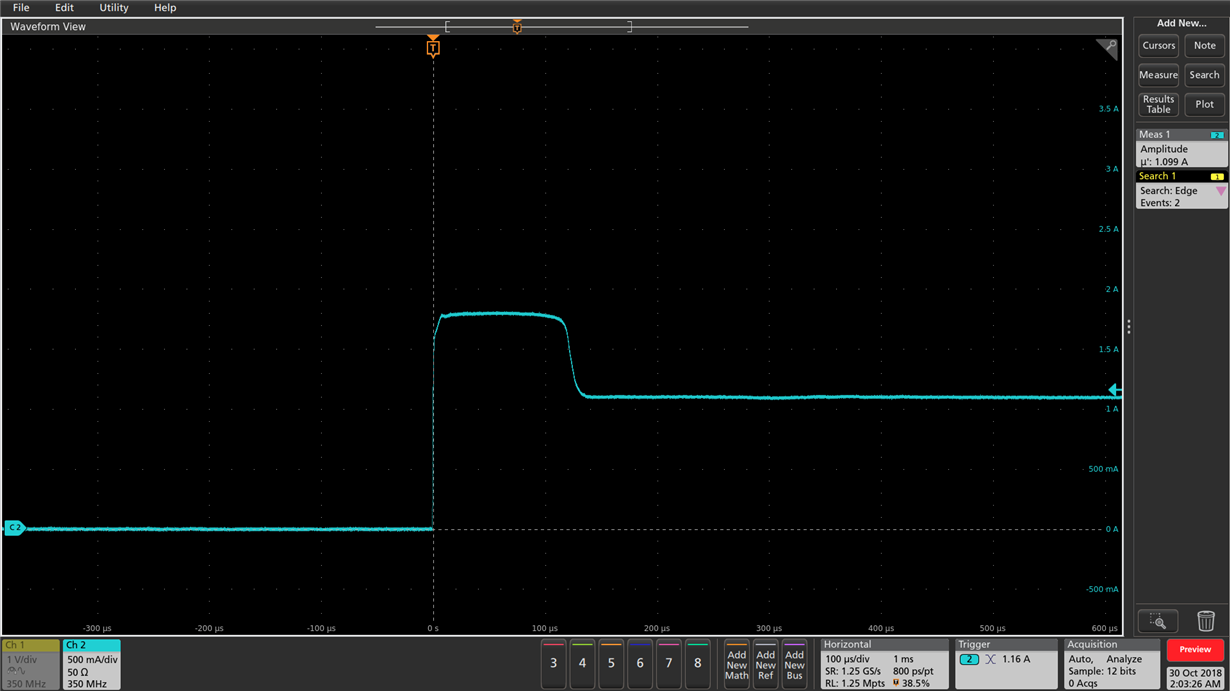Image resolution: width=1230 pixels, height=691 pixels.
Task: Open the Acquisition settings badge
Action: [1111, 664]
